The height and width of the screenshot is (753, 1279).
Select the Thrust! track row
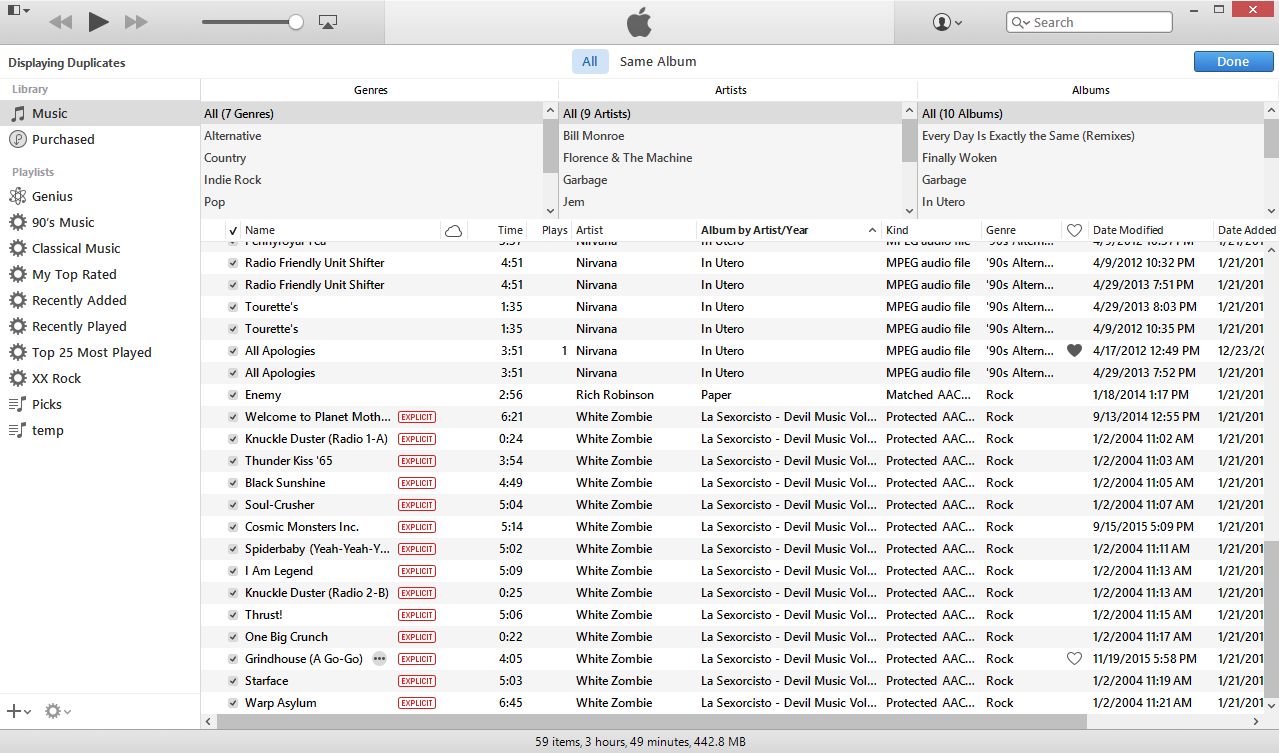tap(732, 615)
